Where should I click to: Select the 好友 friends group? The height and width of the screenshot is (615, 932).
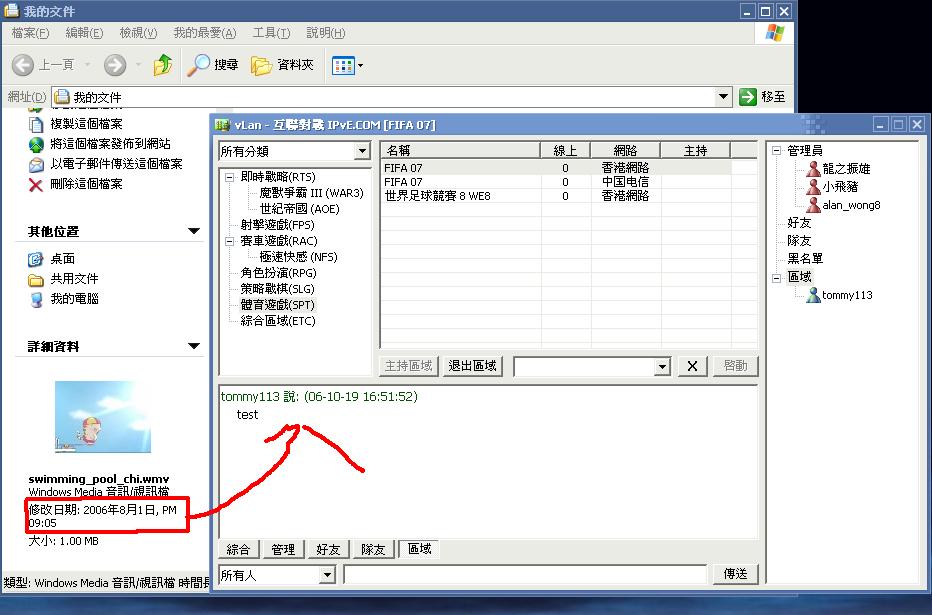click(x=799, y=223)
